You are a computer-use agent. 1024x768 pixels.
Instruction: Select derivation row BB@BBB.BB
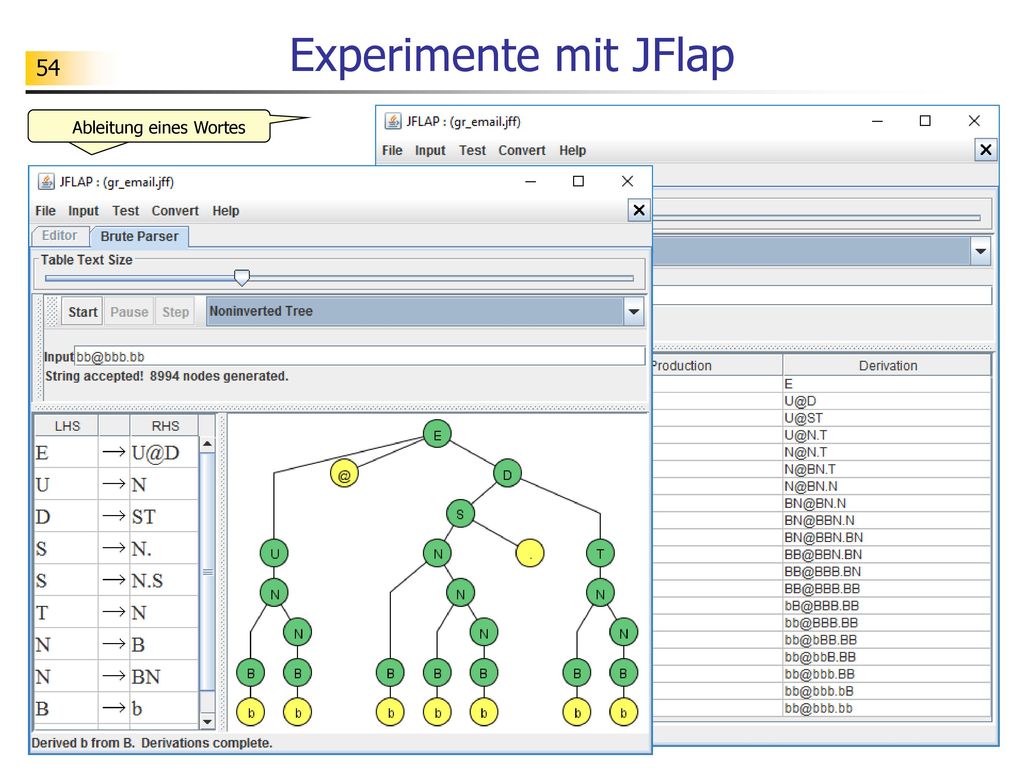(x=822, y=588)
